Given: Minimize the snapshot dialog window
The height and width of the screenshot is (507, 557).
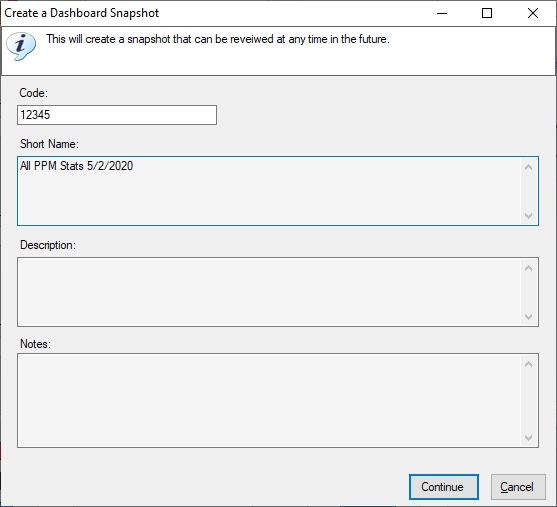Looking at the screenshot, I should pos(442,13).
